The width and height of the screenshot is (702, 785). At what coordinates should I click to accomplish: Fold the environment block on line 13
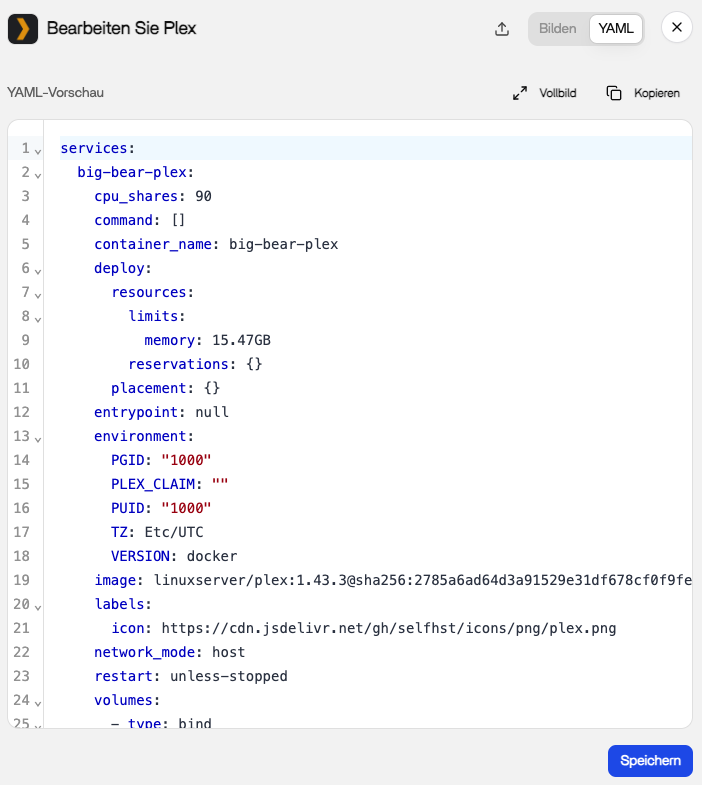[x=38, y=439]
